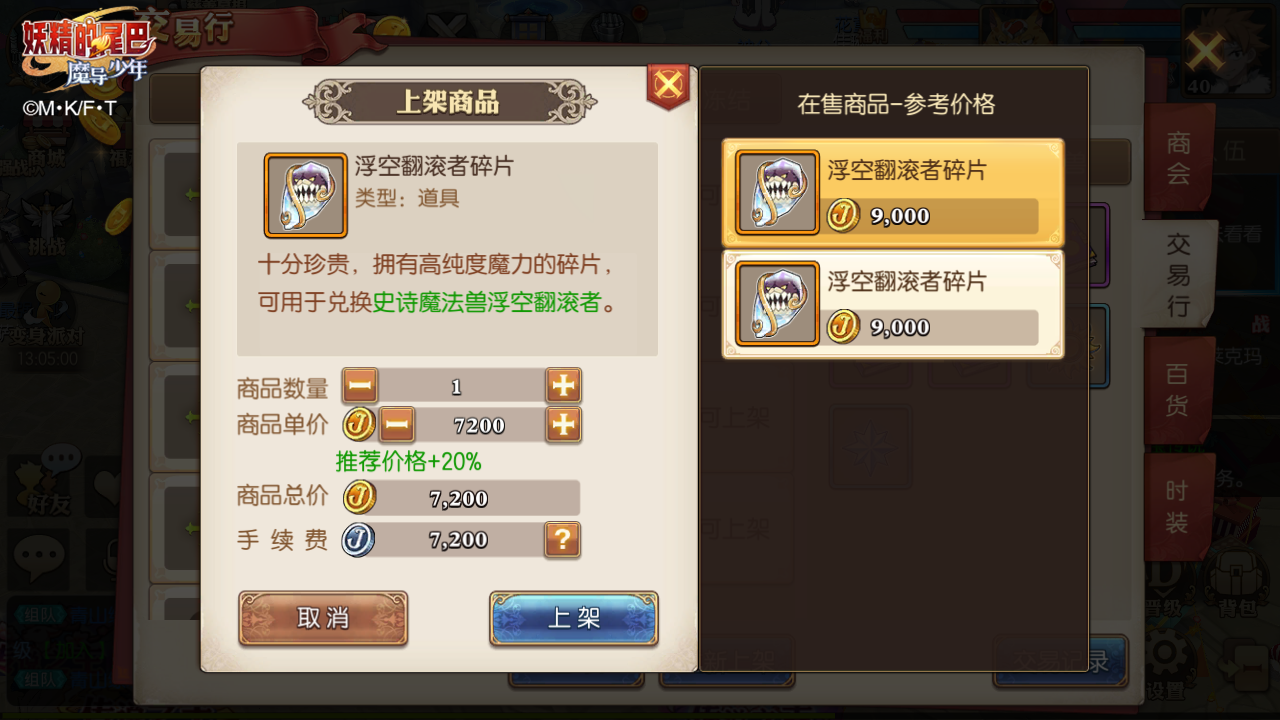Close the 上架商品 dialog with red X

[668, 86]
